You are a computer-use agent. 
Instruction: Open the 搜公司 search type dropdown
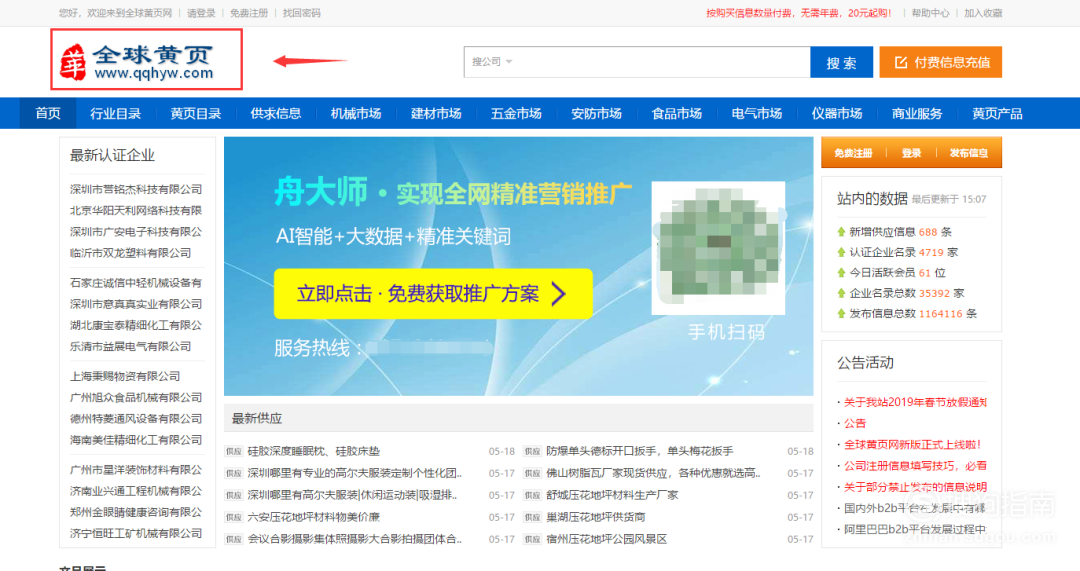(x=492, y=62)
